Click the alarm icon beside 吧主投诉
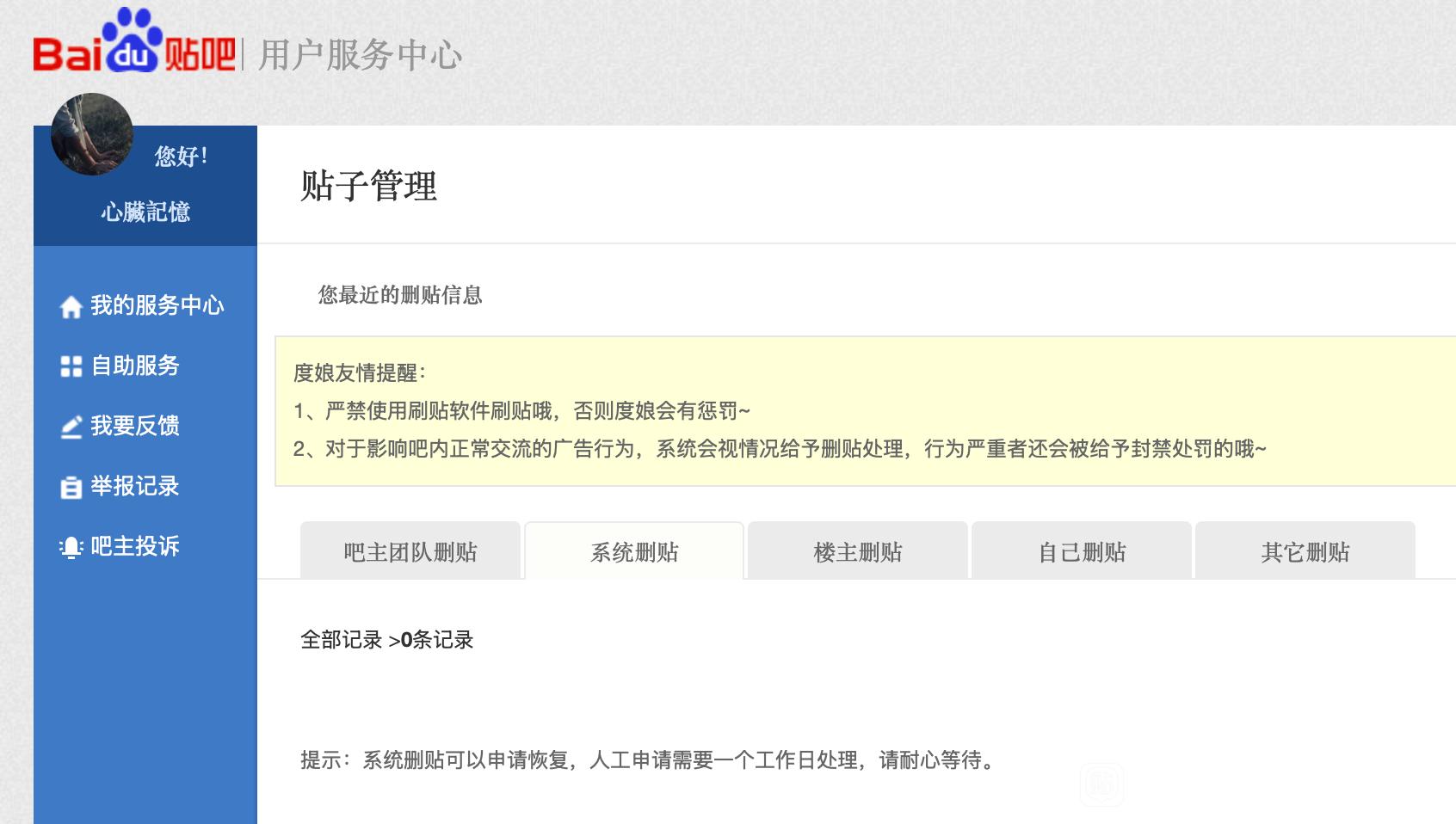The width and height of the screenshot is (1456, 824). point(71,547)
